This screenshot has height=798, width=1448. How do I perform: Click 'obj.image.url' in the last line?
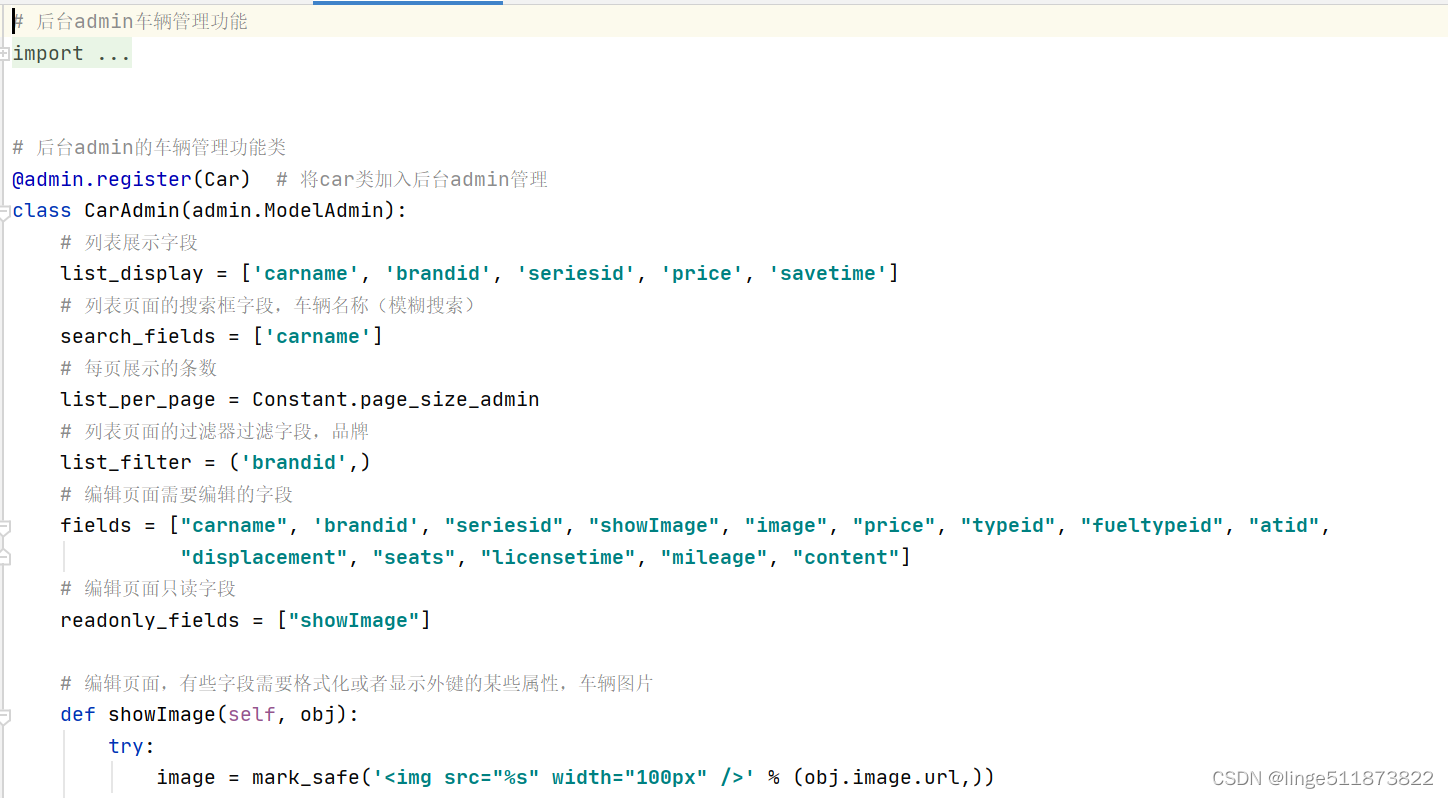[882, 778]
